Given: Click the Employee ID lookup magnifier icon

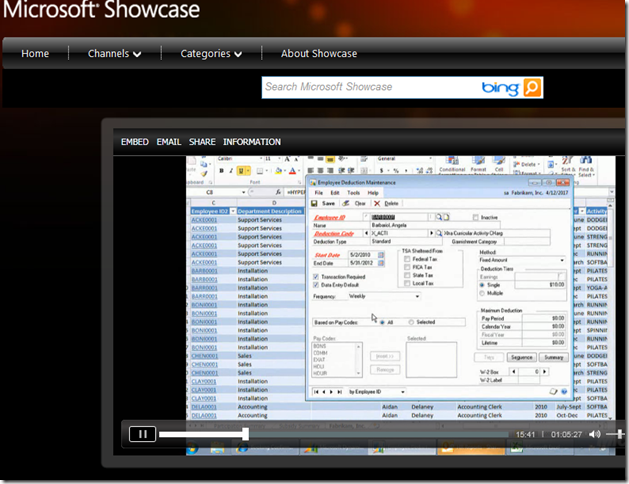Looking at the screenshot, I should [x=439, y=217].
